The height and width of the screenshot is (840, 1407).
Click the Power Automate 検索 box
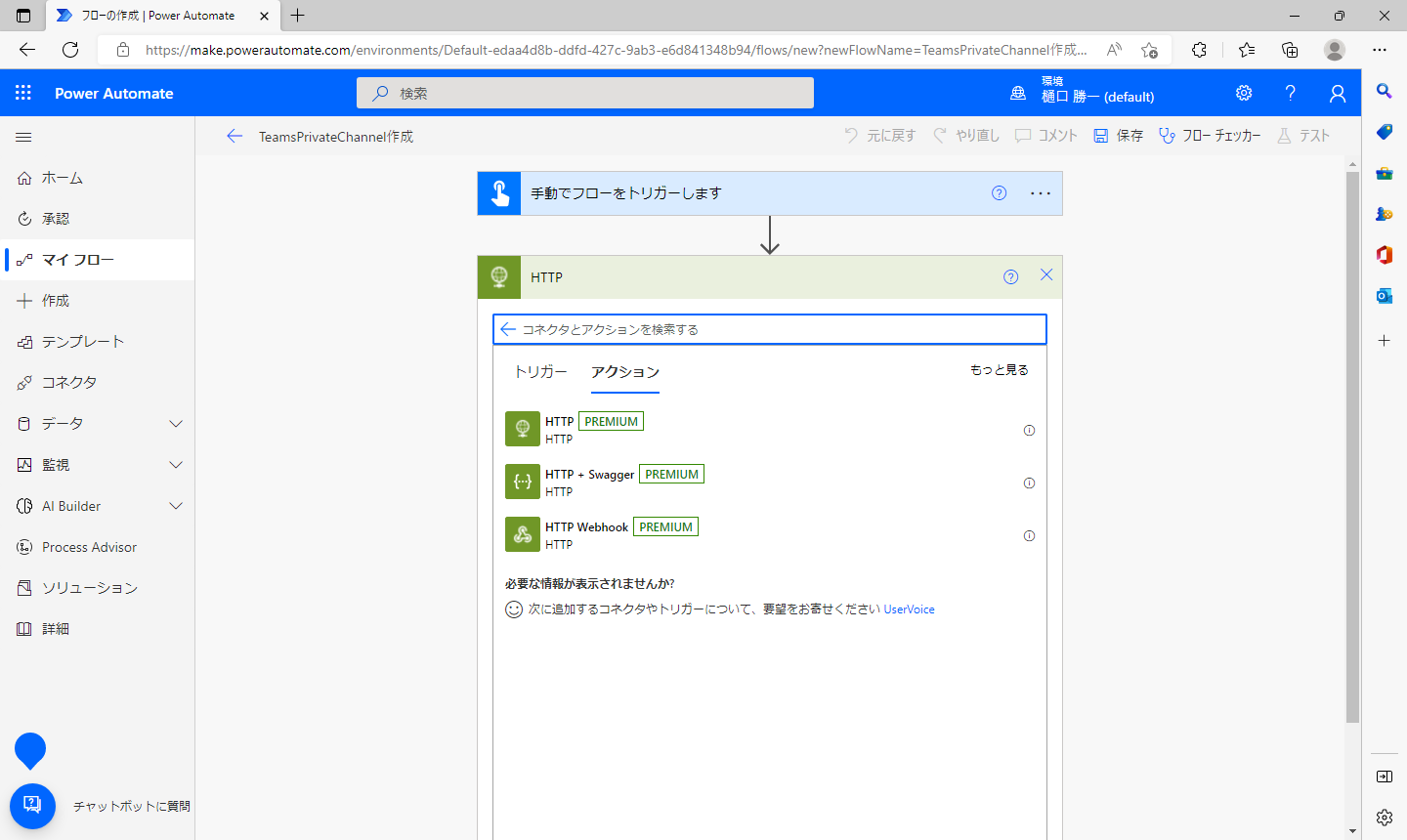click(x=585, y=93)
